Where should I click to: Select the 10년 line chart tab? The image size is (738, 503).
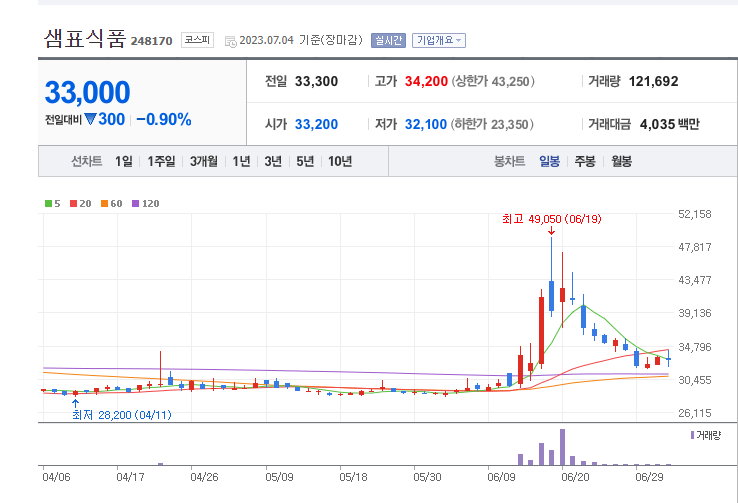click(x=340, y=161)
